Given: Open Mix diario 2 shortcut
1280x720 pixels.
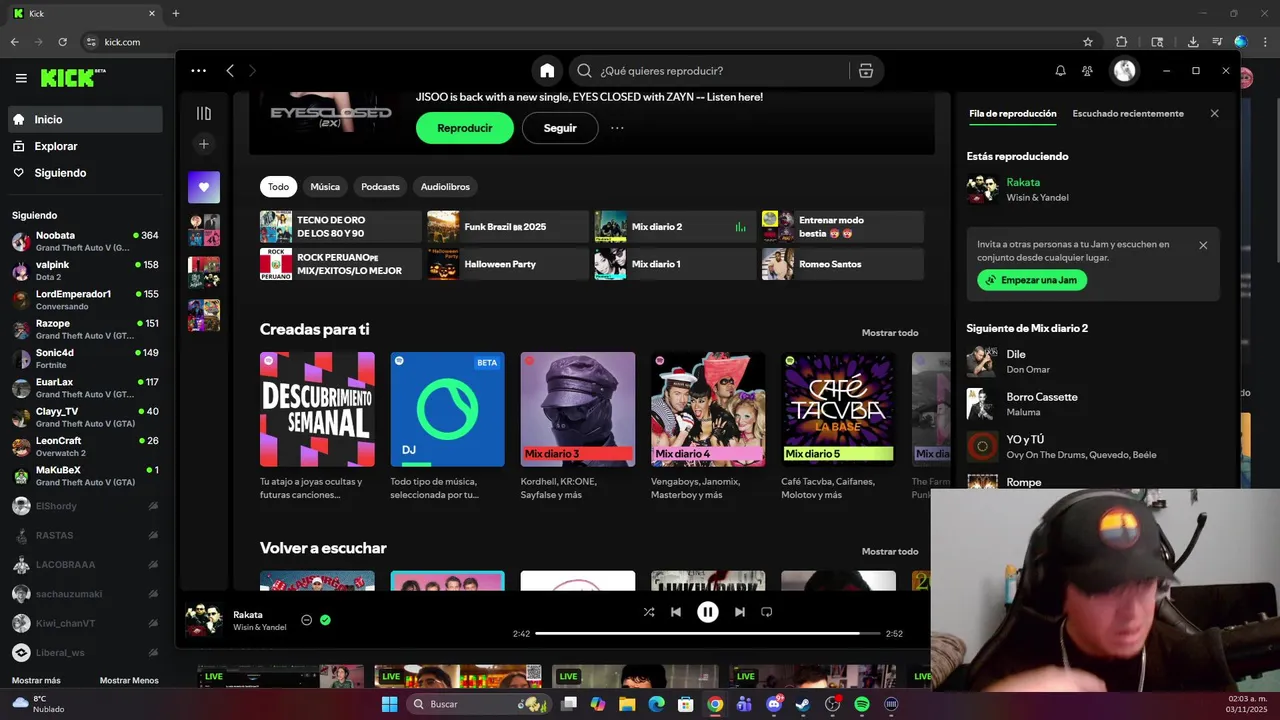Looking at the screenshot, I should [x=675, y=227].
